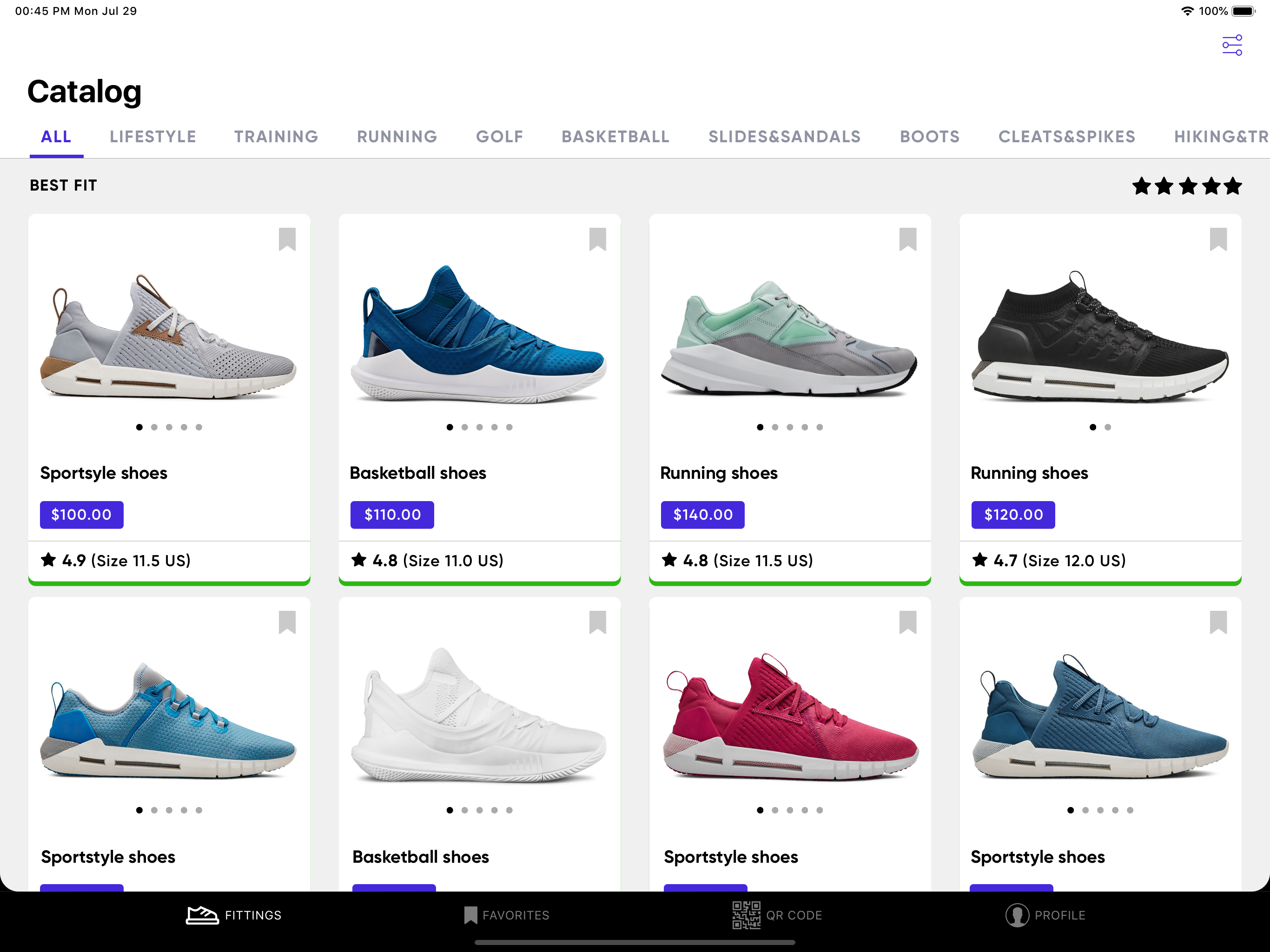Tap the $100.00 price button
Viewport: 1270px width, 952px height.
[81, 515]
